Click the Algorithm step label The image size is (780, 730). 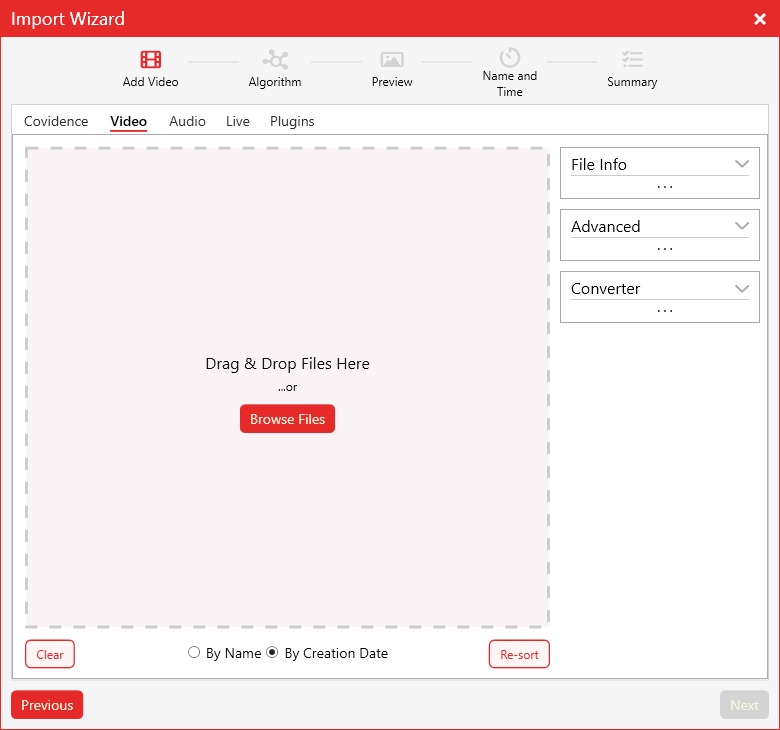[x=275, y=82]
